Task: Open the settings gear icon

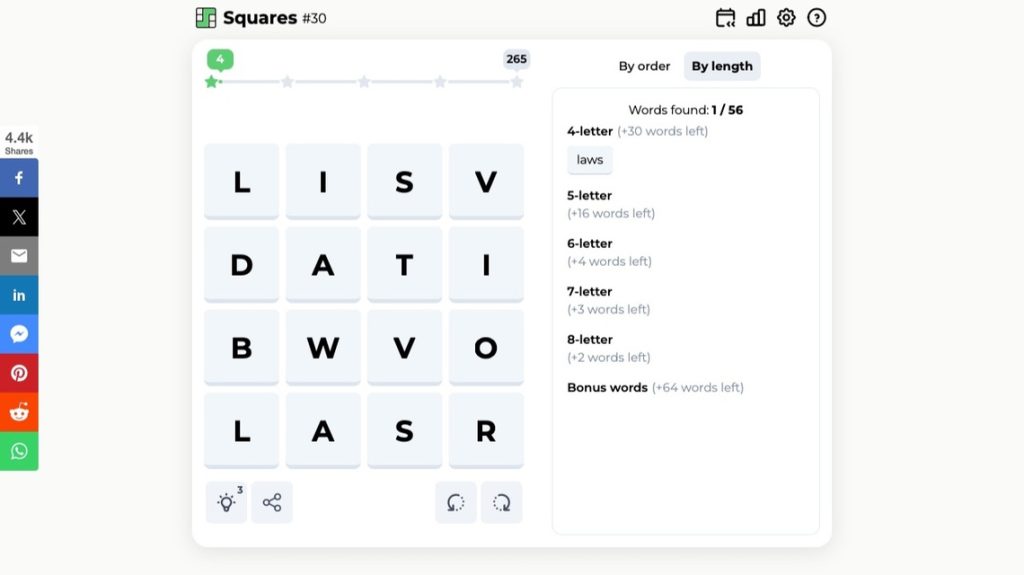Action: [786, 18]
